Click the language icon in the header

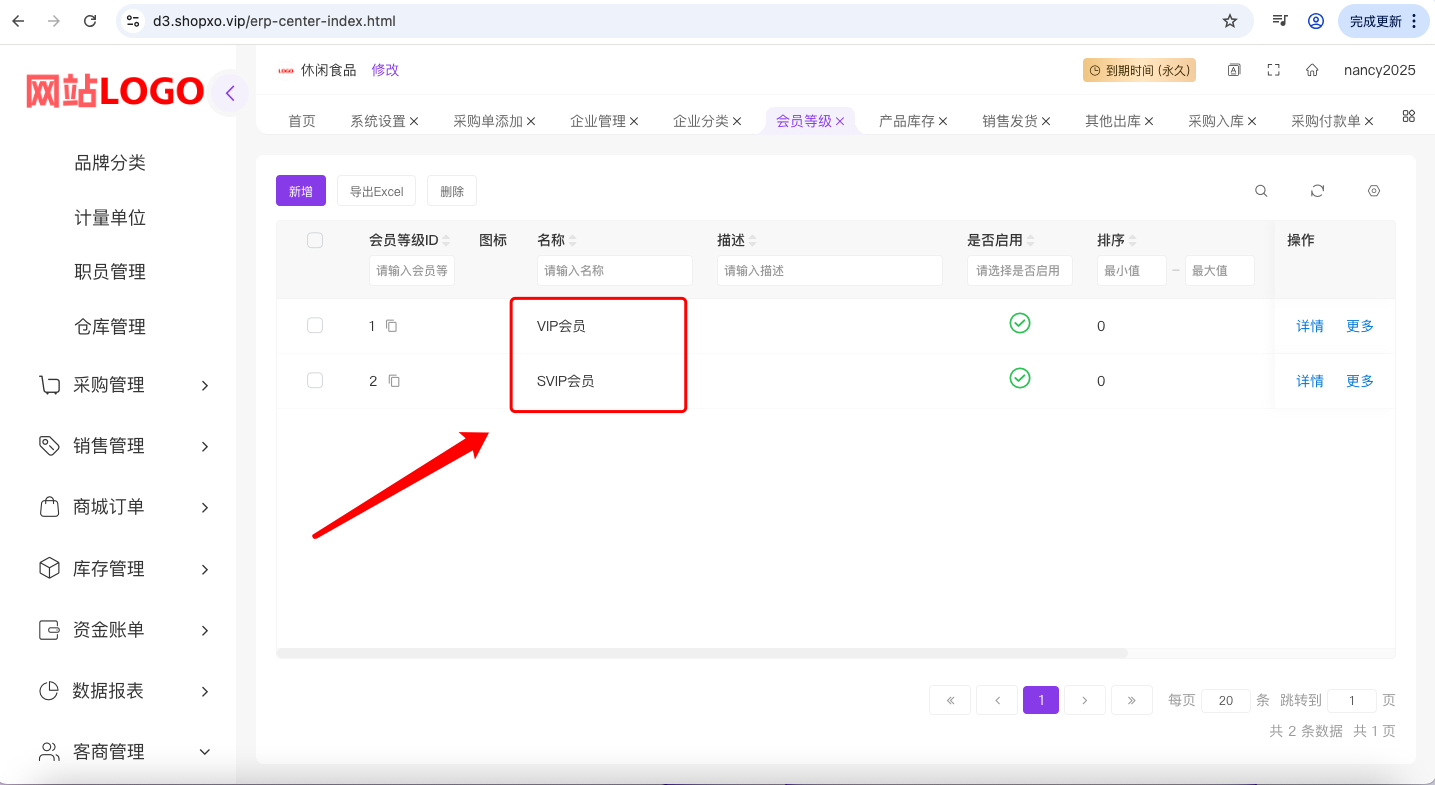tap(1235, 70)
